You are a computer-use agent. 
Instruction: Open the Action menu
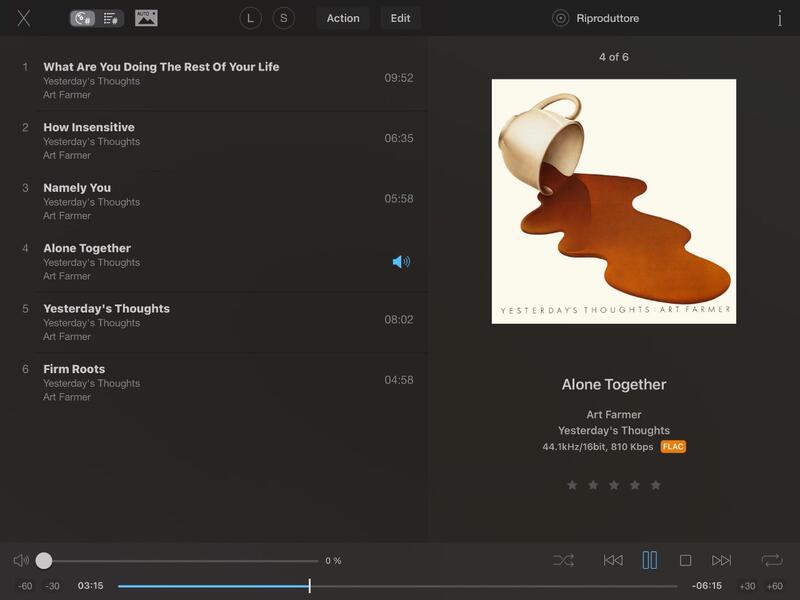[342, 18]
